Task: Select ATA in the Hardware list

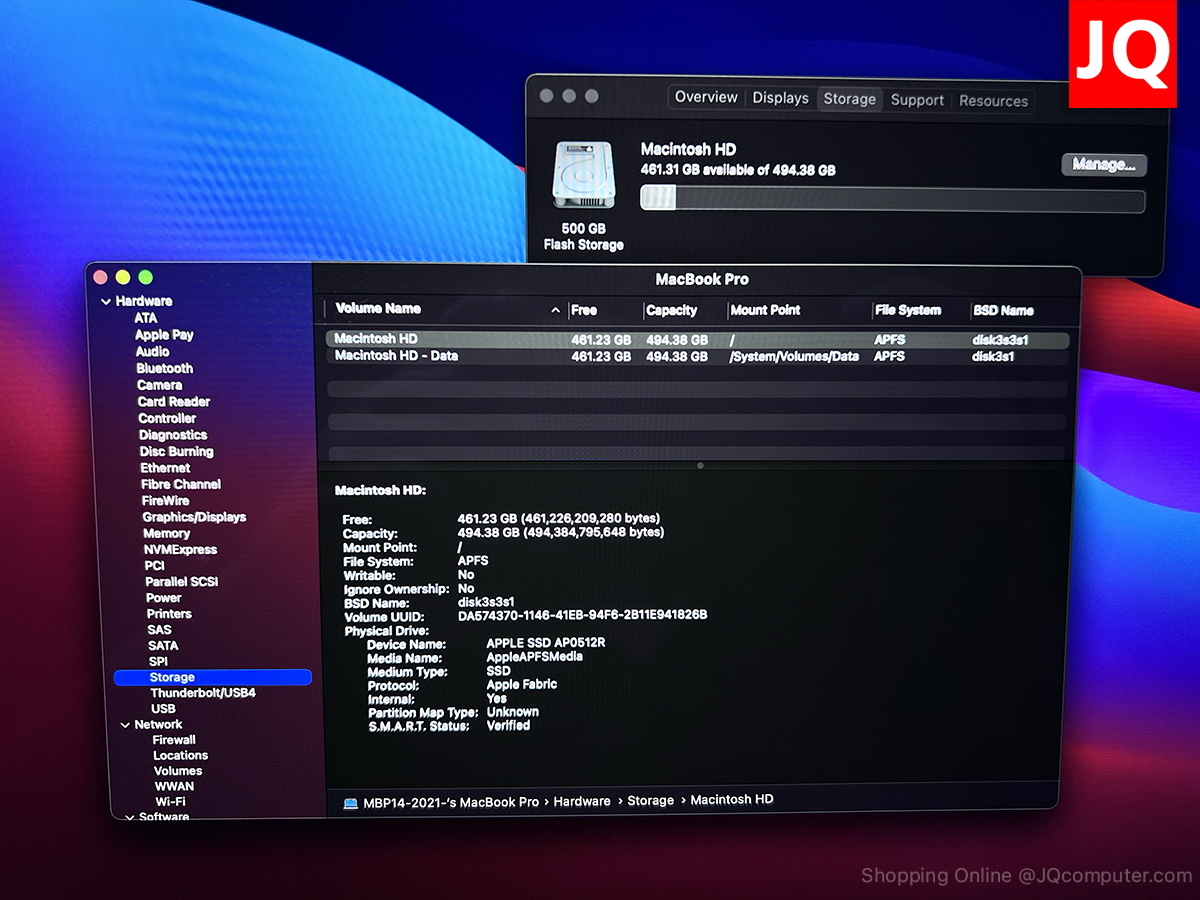Action: click(x=146, y=318)
